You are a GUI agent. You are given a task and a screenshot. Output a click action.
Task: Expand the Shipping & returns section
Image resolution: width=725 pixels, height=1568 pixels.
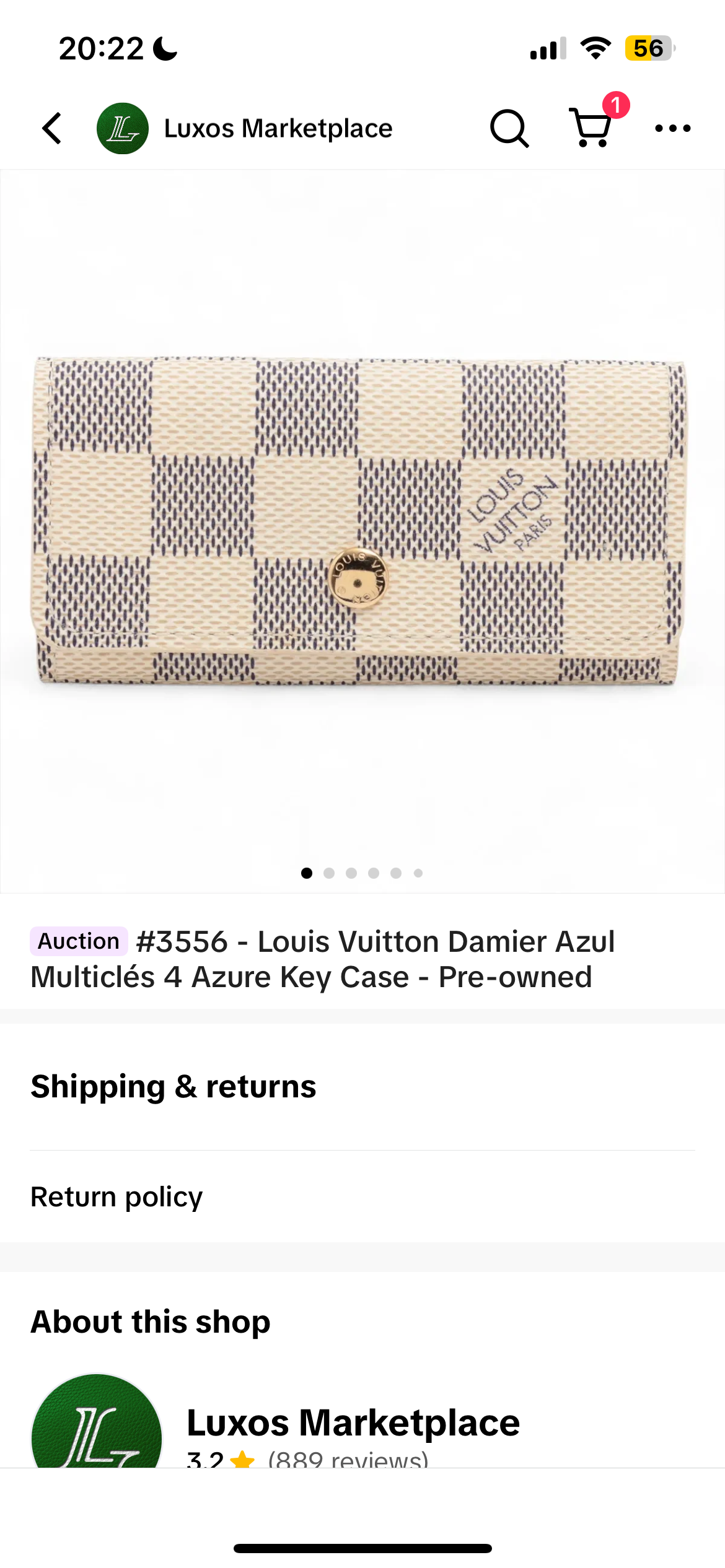click(x=362, y=1087)
